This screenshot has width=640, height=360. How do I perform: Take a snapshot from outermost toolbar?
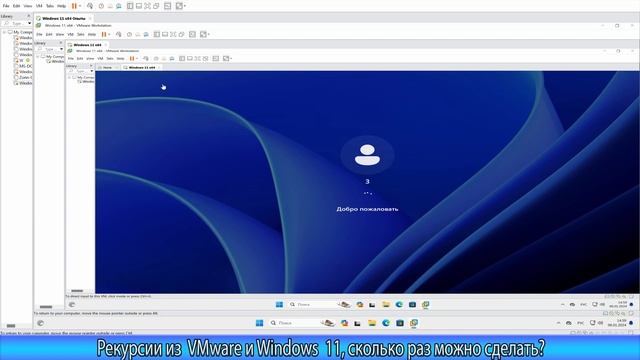[x=101, y=6]
